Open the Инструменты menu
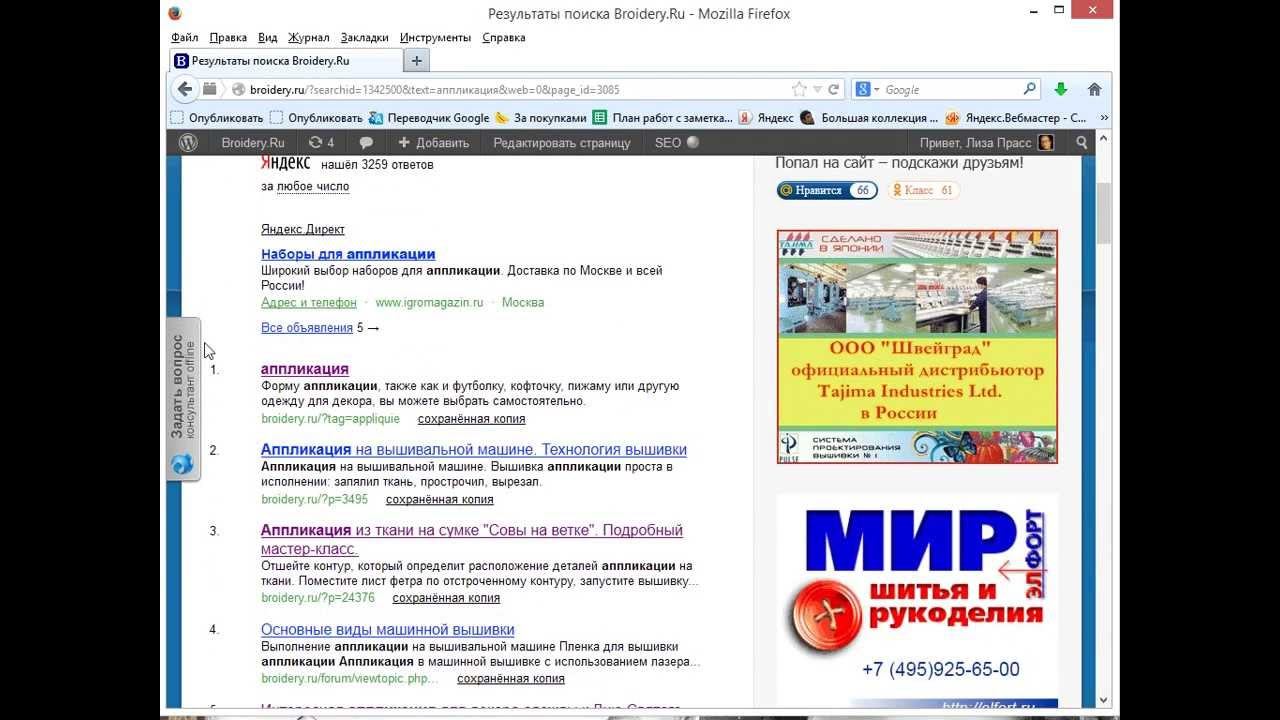 [435, 38]
